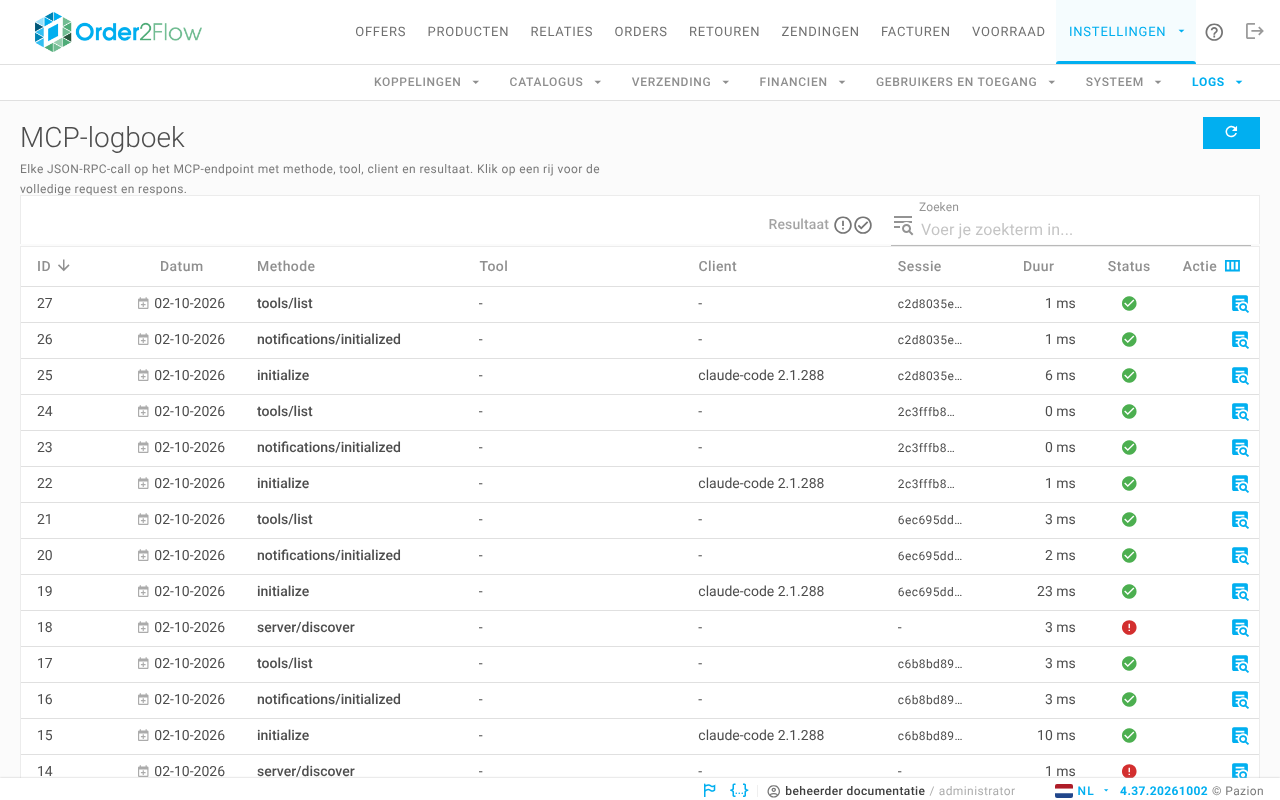This screenshot has width=1280, height=800.
Task: Sort by the Methode column header
Action: point(286,266)
